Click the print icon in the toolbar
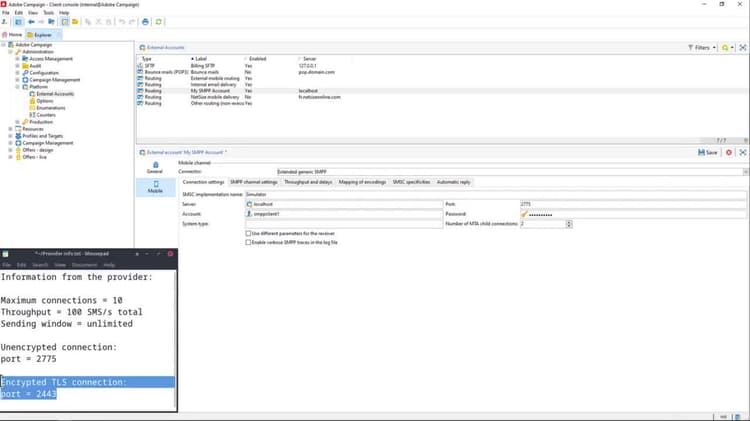750x421 pixels. 145,22
